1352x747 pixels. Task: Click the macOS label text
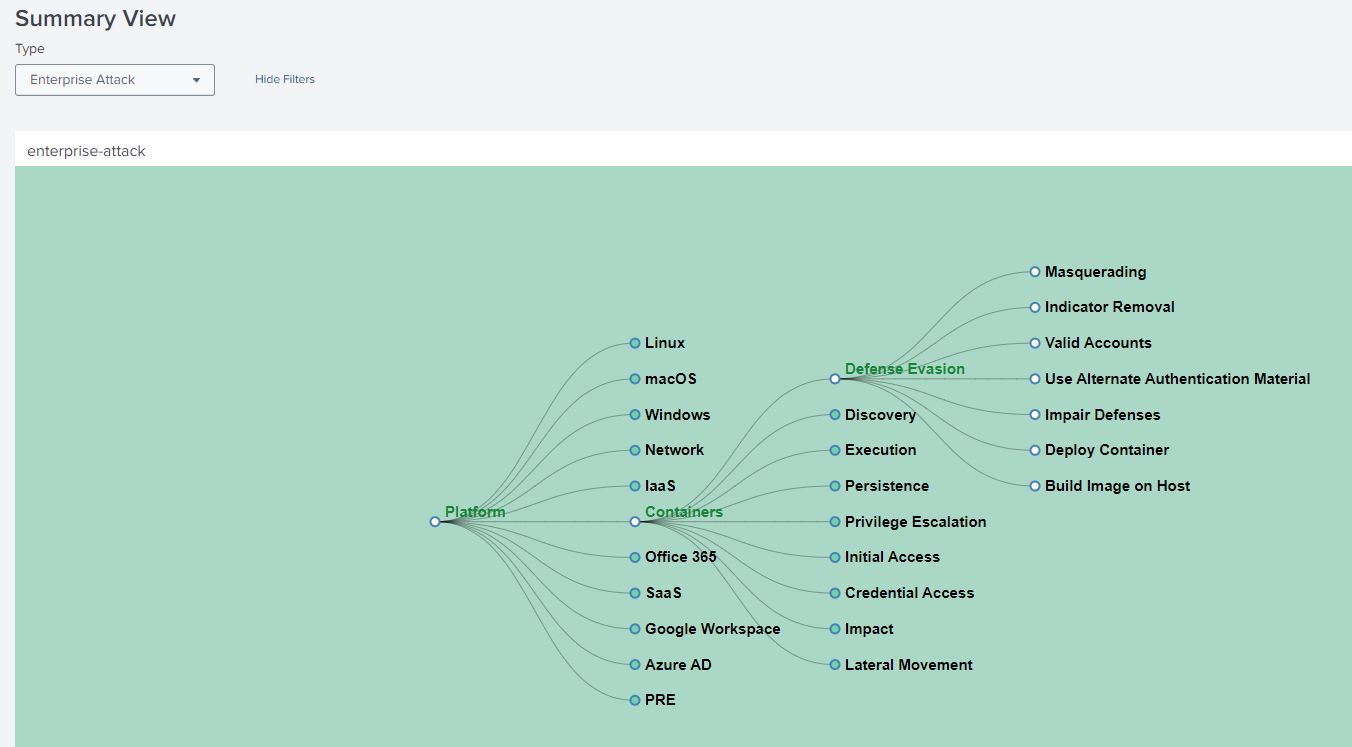click(x=671, y=379)
